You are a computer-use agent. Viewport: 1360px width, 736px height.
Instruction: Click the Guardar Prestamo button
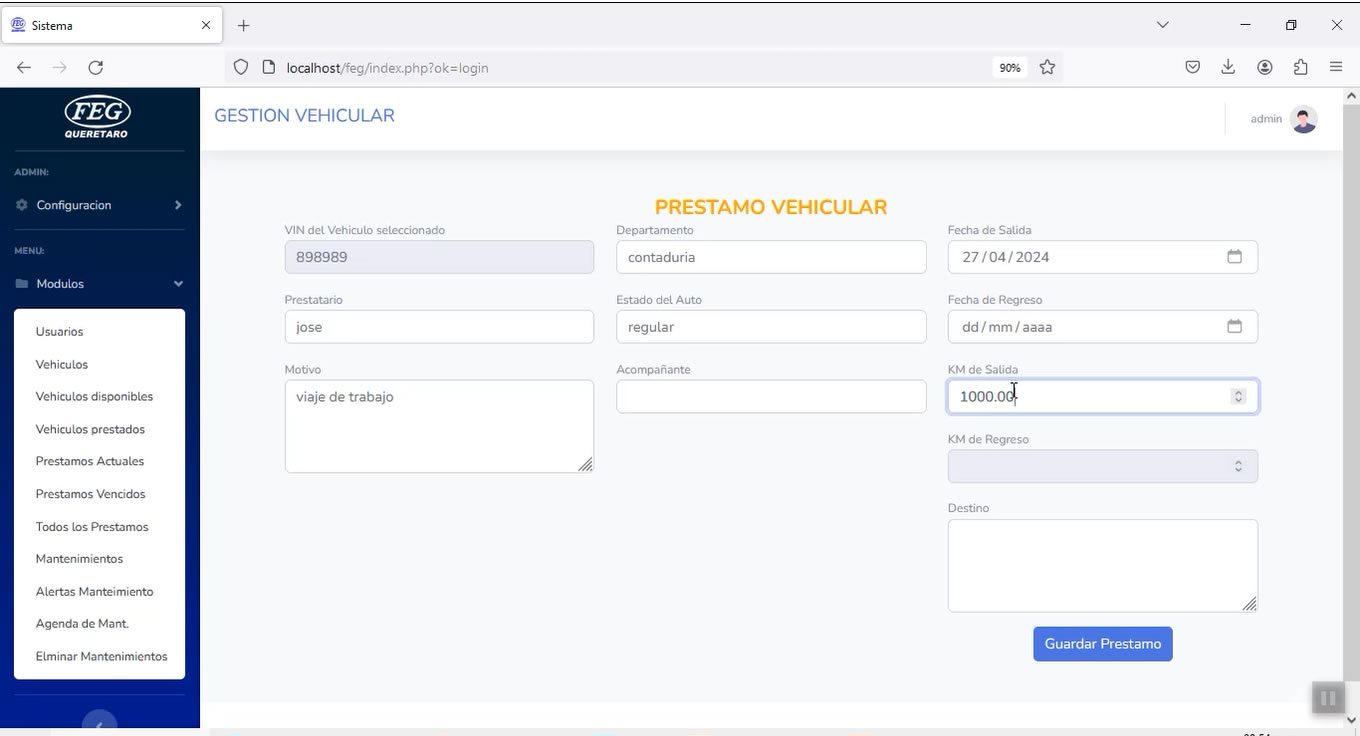[1102, 644]
